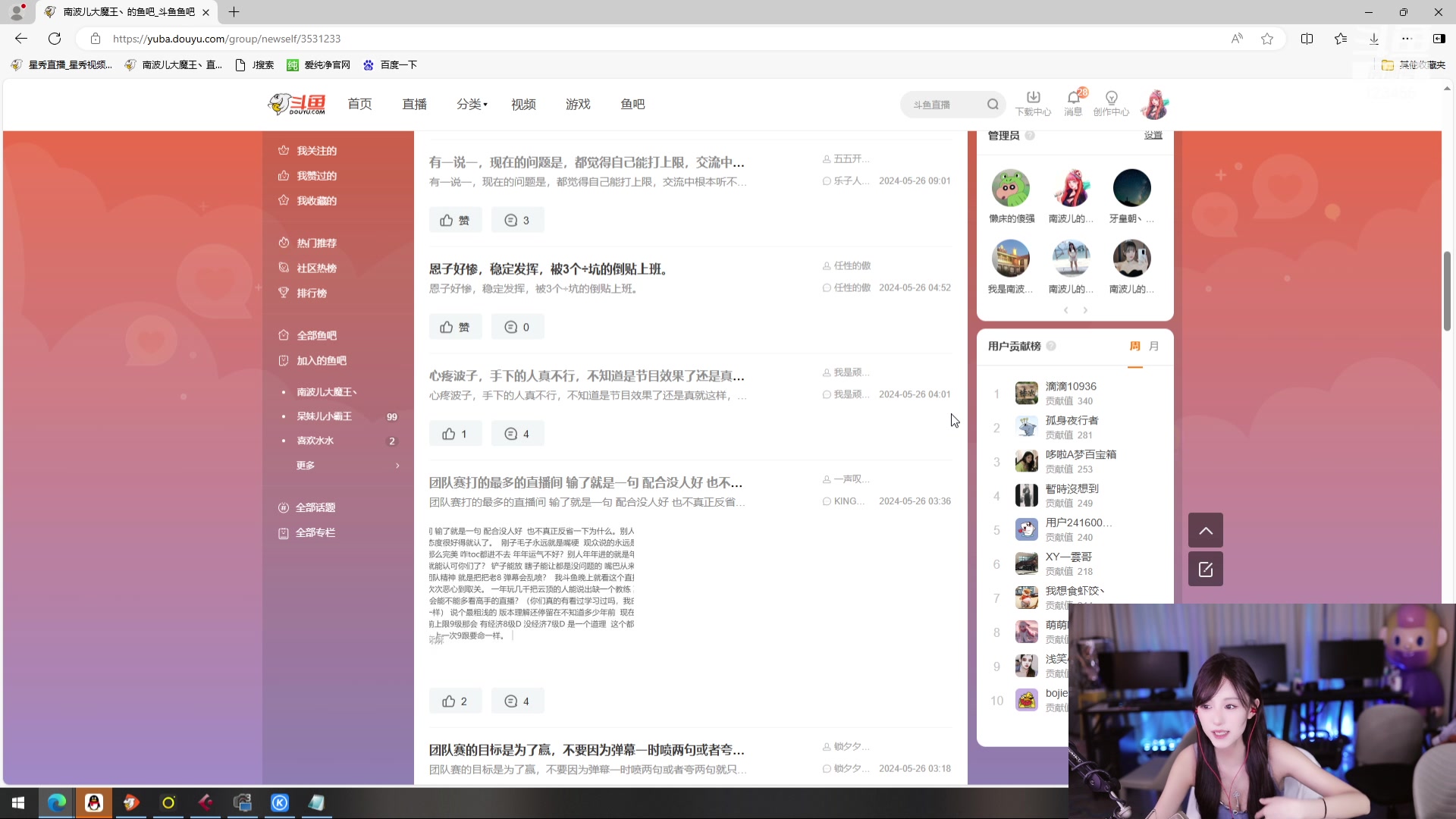Image resolution: width=1456 pixels, height=819 pixels.
Task: Open the 分类 dropdown in the navigation
Action: 471,104
